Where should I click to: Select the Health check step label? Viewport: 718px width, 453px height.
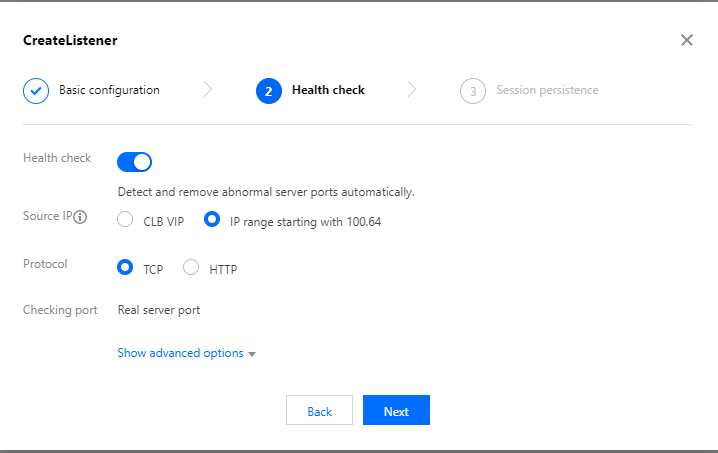328,90
